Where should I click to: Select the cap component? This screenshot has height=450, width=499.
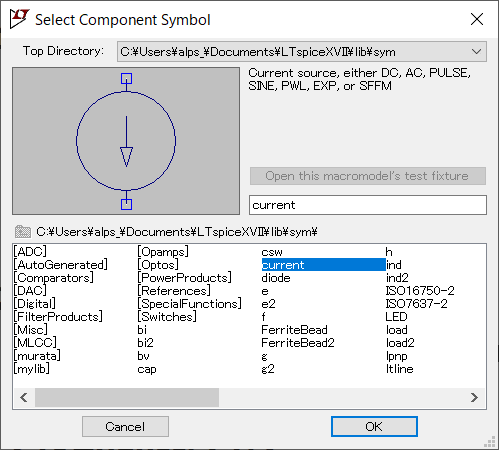tap(147, 369)
